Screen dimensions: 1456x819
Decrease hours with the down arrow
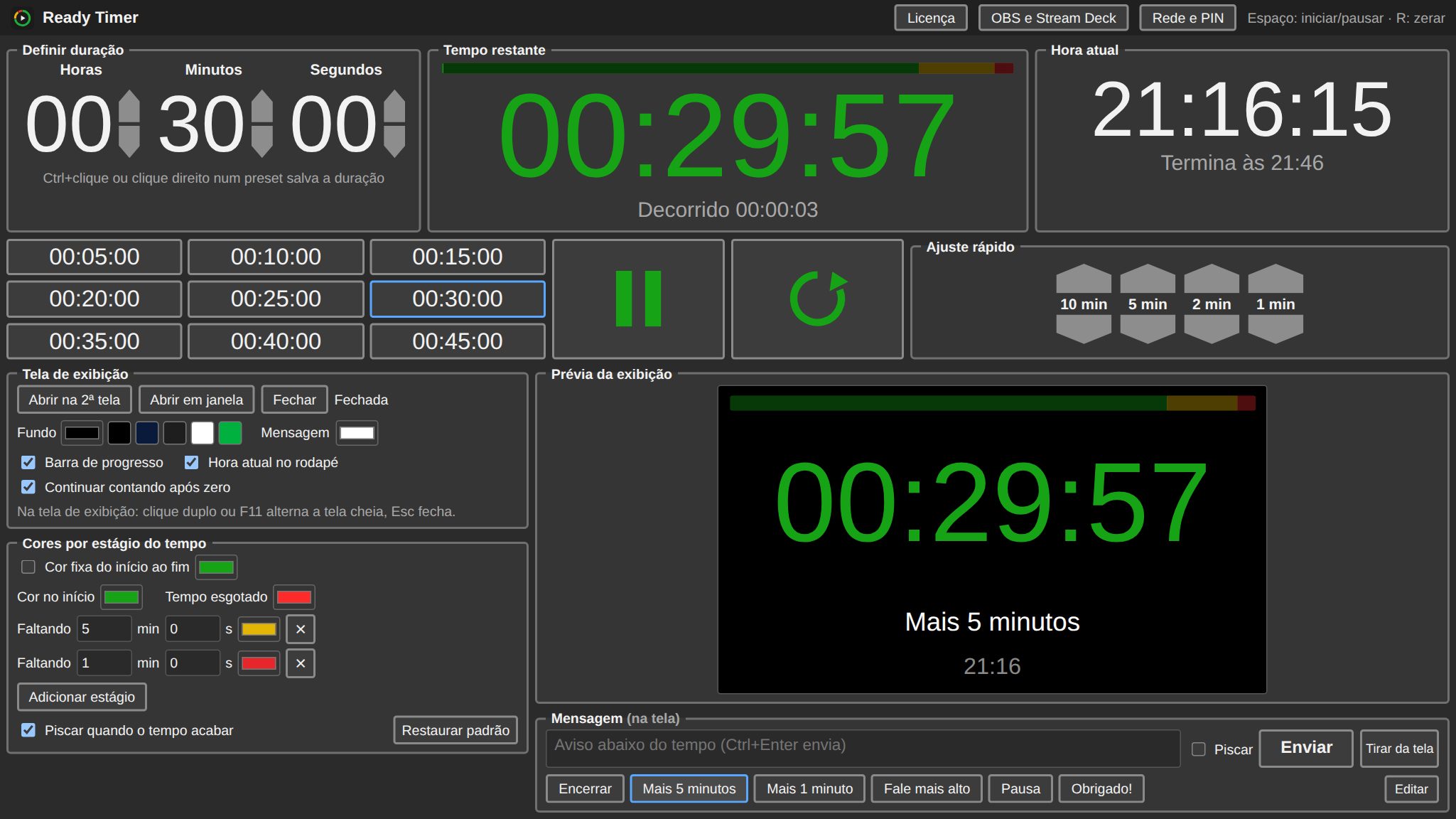[129, 141]
